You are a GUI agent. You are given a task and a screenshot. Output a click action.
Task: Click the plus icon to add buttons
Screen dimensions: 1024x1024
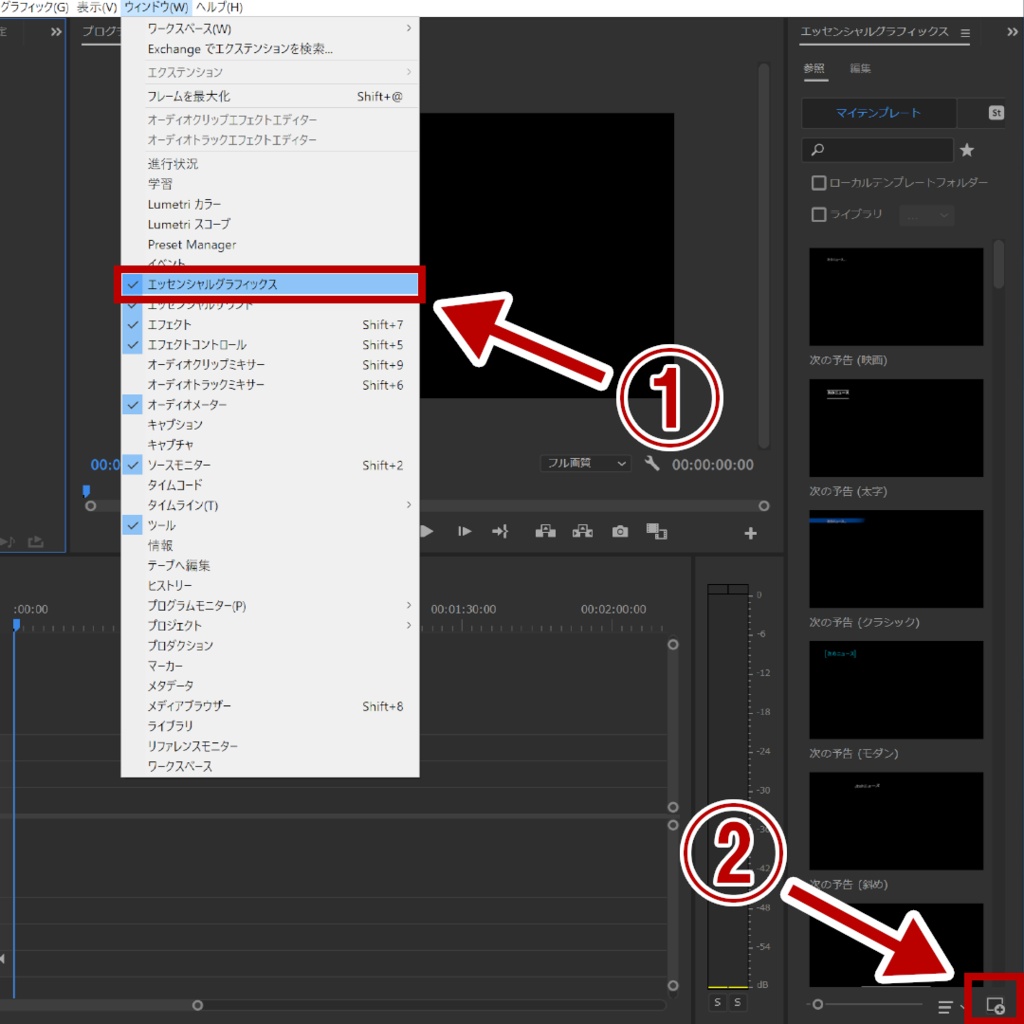[749, 532]
